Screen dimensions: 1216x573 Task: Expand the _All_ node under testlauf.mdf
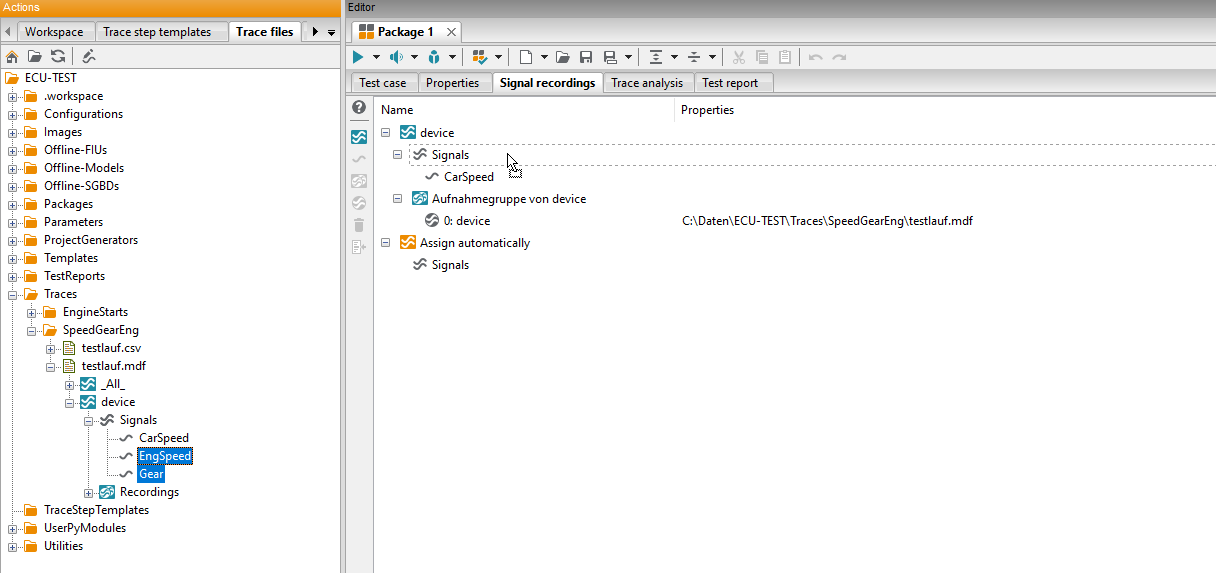[x=70, y=384]
